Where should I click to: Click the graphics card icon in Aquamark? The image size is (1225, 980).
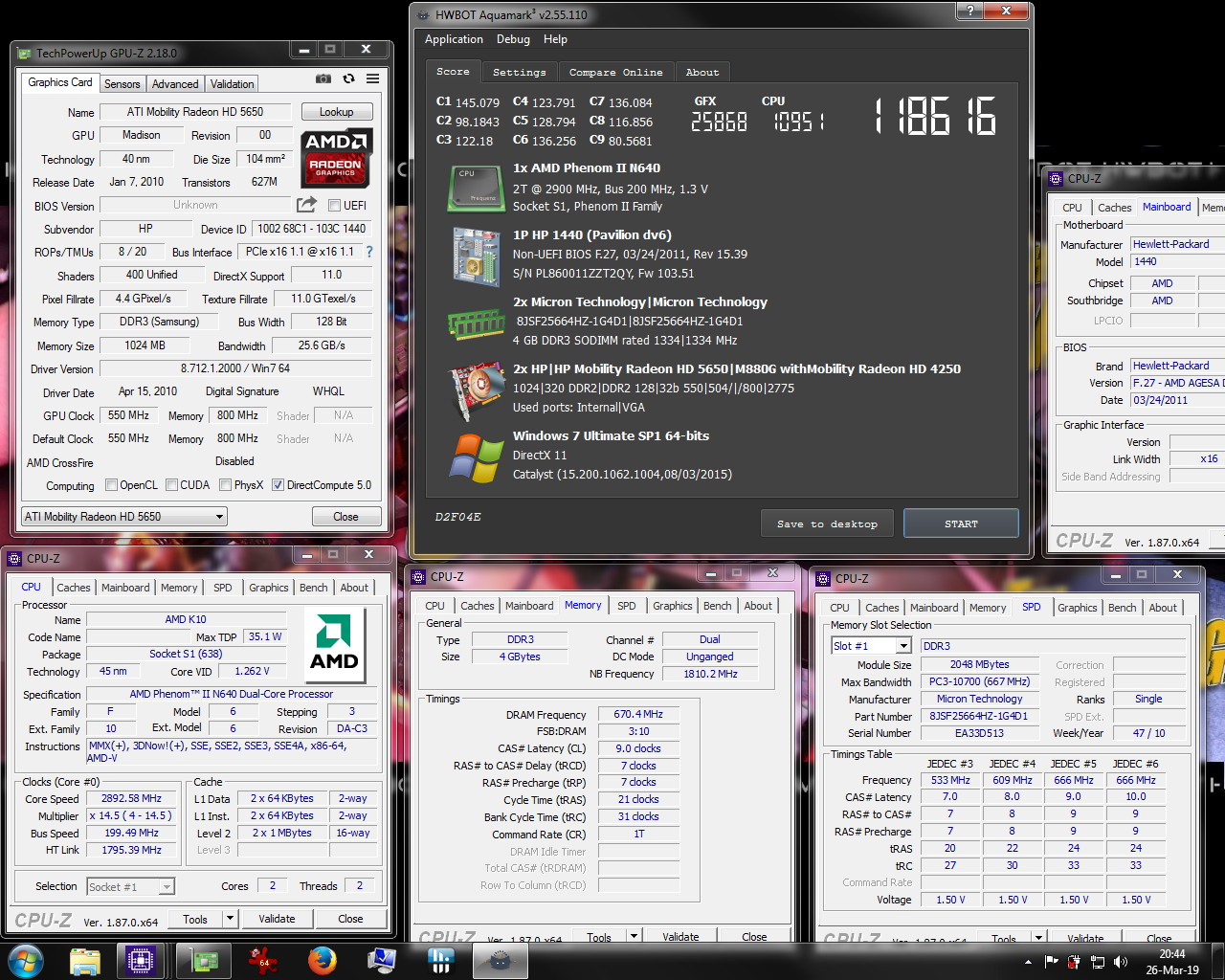476,390
